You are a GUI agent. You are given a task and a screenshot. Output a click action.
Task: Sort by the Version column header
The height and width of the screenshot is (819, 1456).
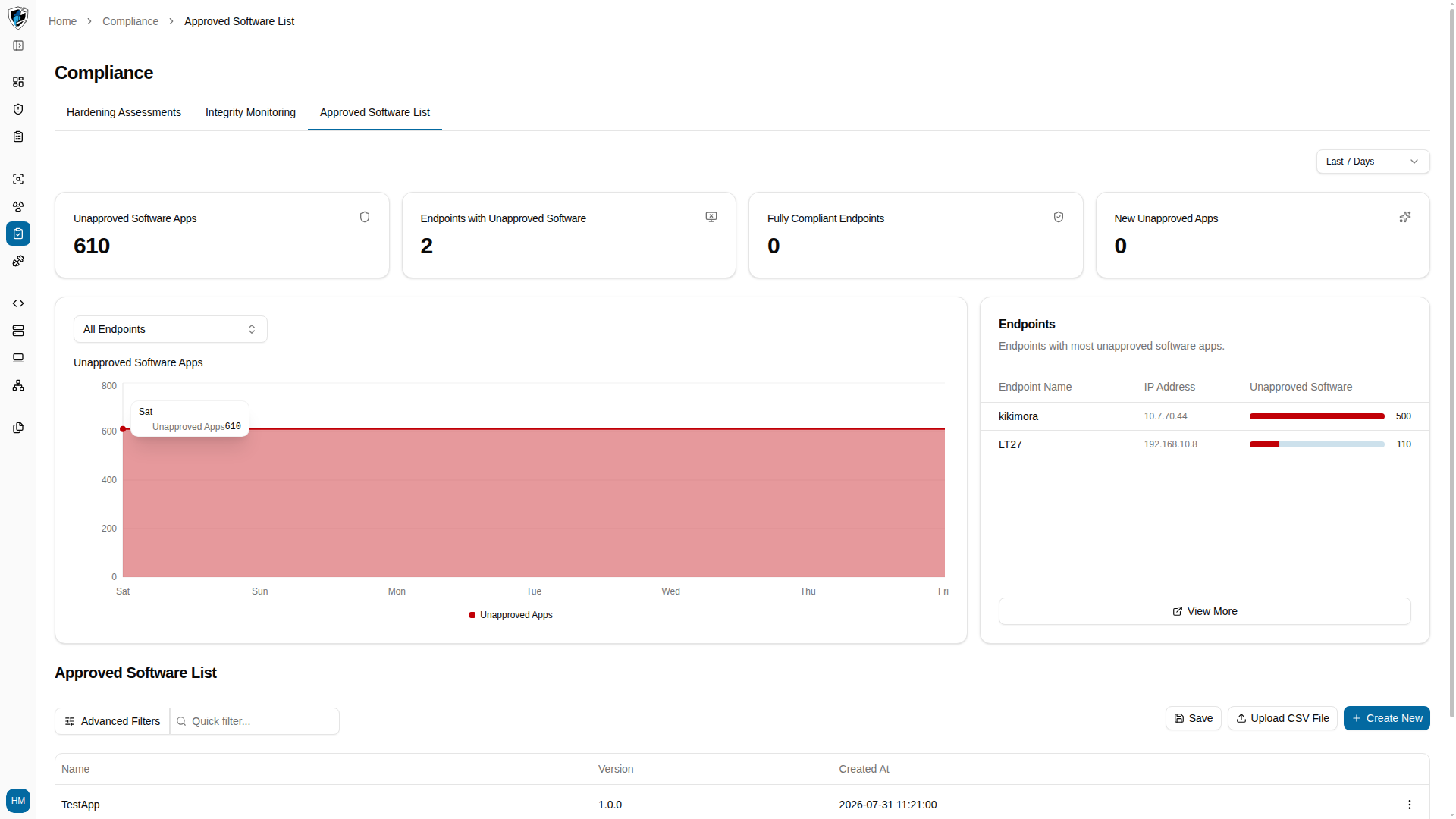616,769
